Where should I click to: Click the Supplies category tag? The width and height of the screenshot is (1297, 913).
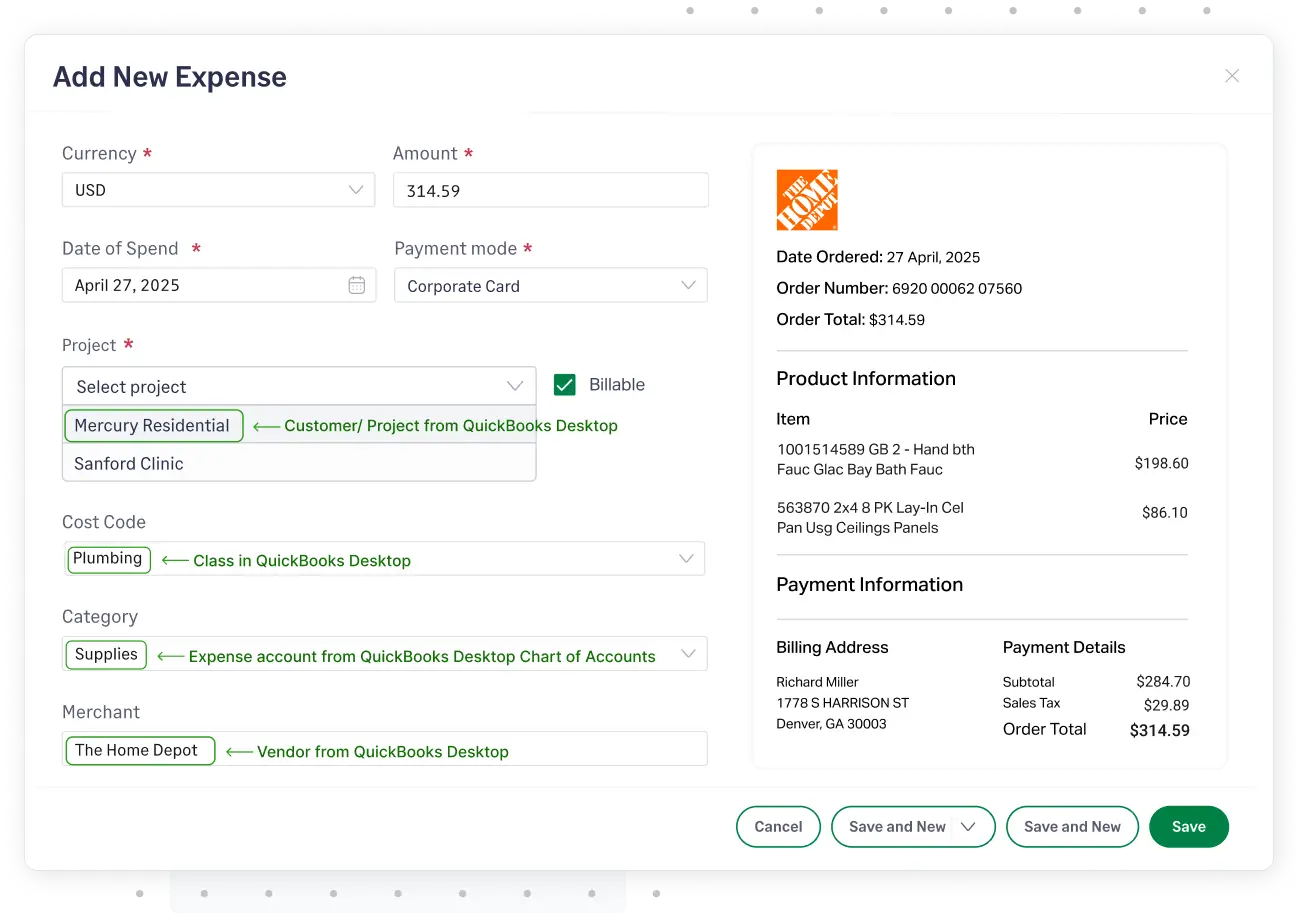click(x=105, y=654)
